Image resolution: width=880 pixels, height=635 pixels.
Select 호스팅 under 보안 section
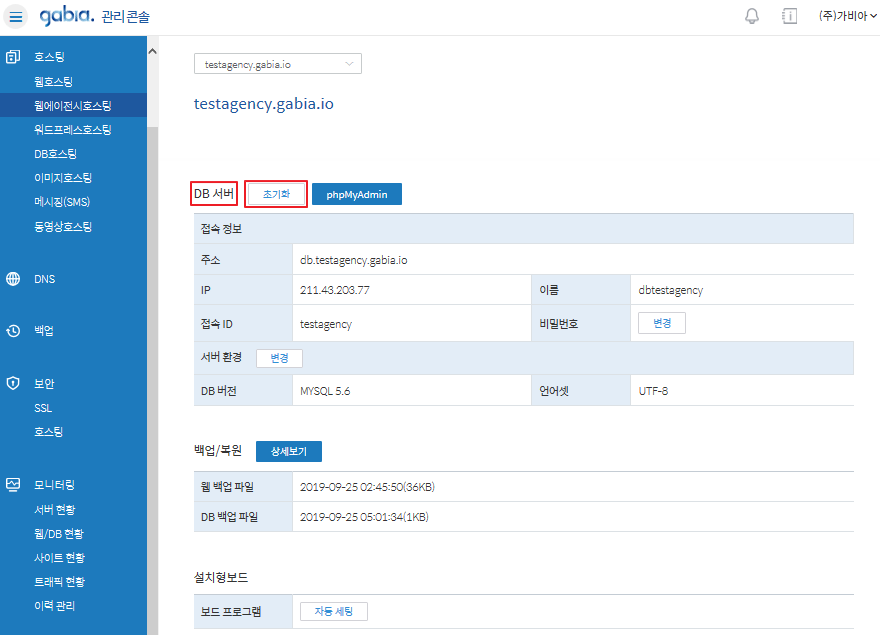[48, 432]
